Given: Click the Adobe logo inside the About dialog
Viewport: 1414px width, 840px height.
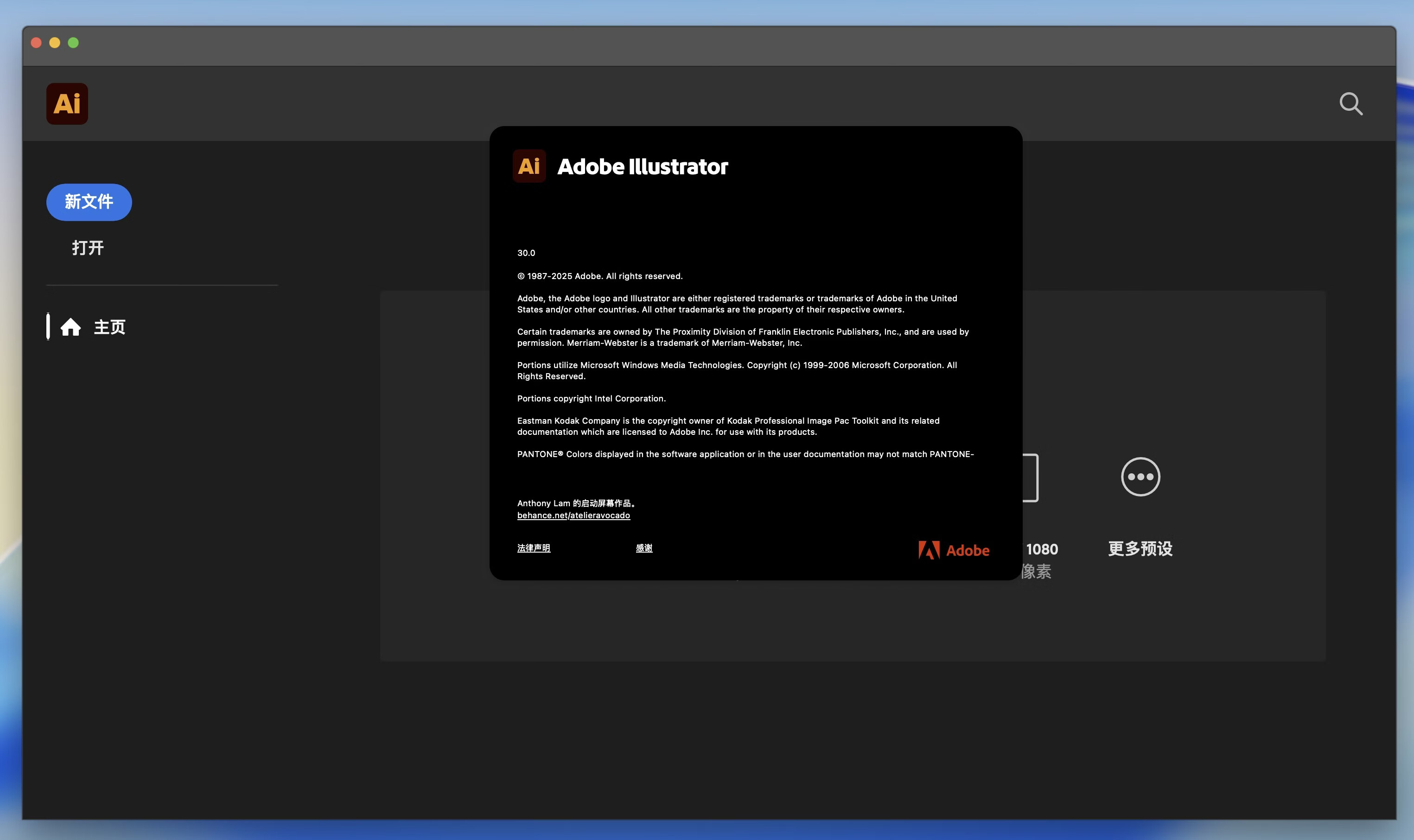Looking at the screenshot, I should tap(954, 550).
